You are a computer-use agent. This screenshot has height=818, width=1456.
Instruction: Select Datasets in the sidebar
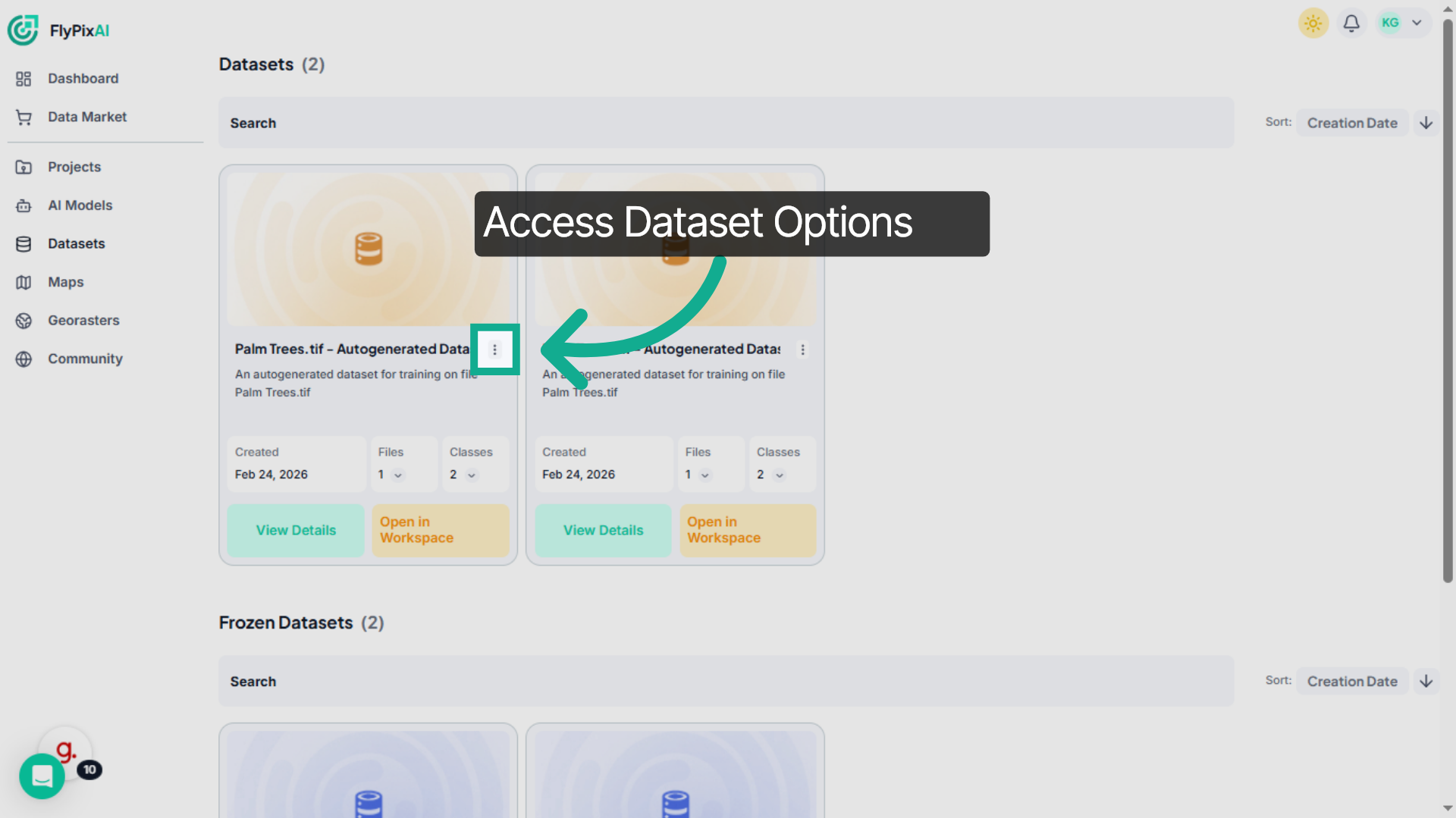pyautogui.click(x=77, y=244)
